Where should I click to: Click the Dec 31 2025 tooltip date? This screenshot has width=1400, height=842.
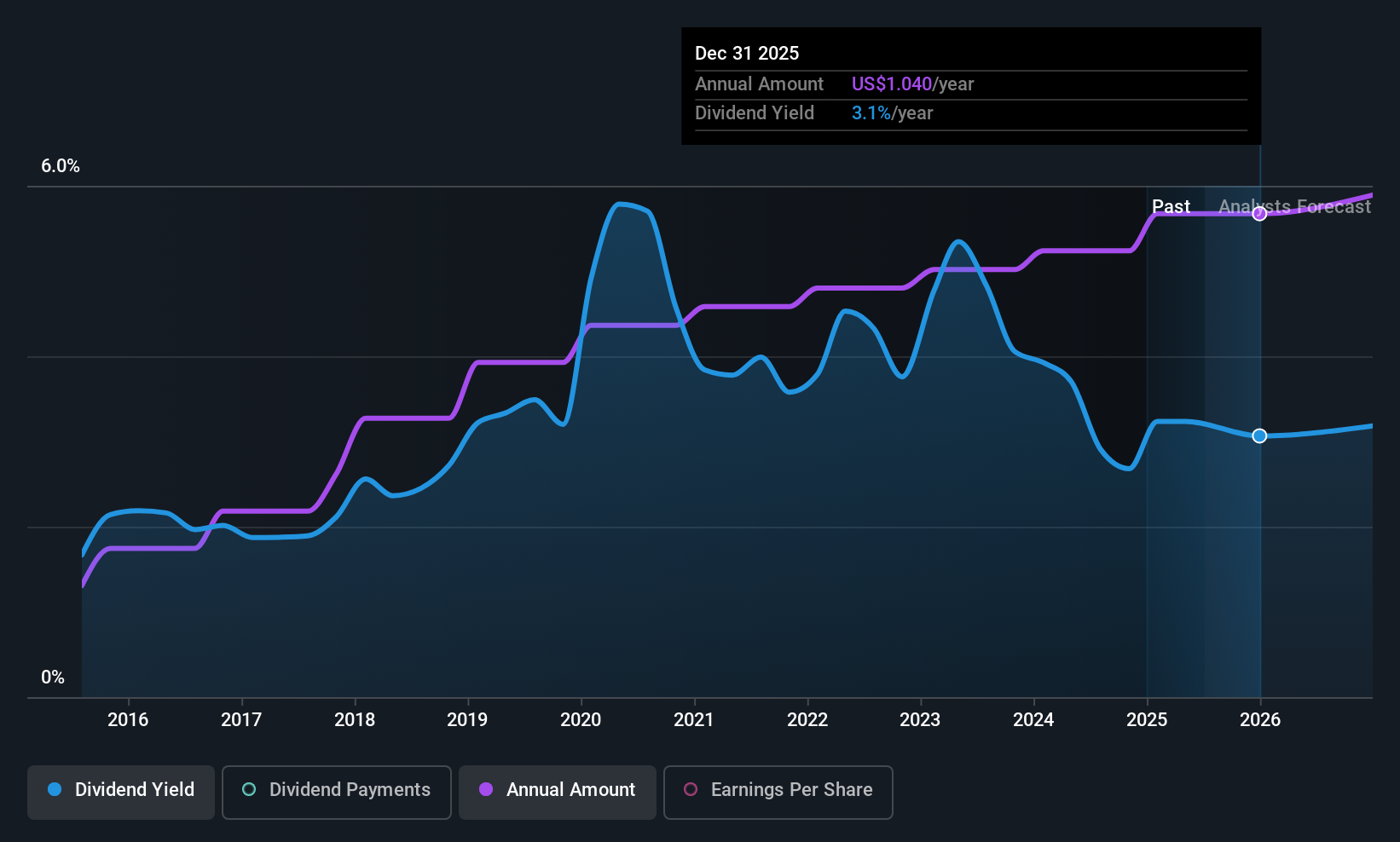747,54
